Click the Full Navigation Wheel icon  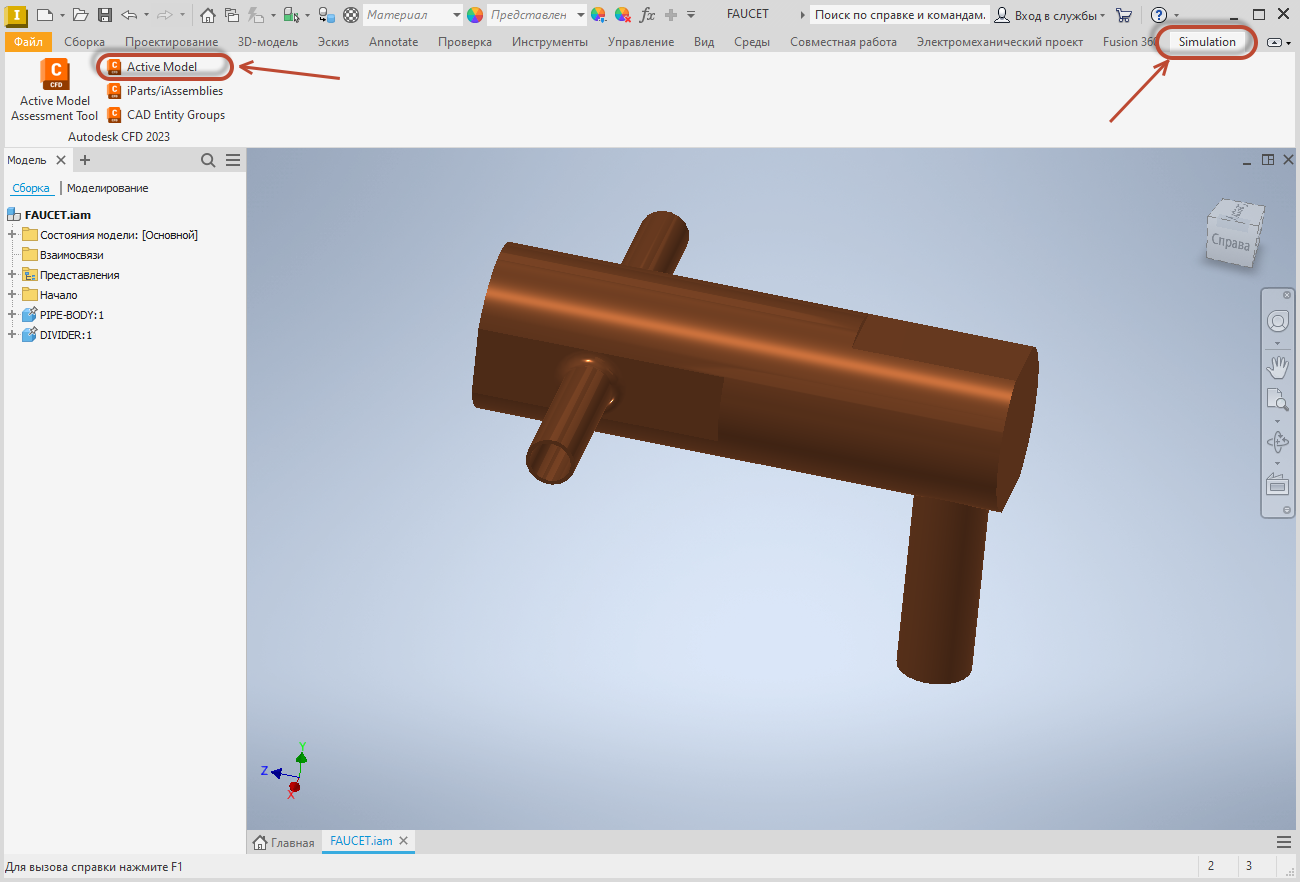[1278, 321]
